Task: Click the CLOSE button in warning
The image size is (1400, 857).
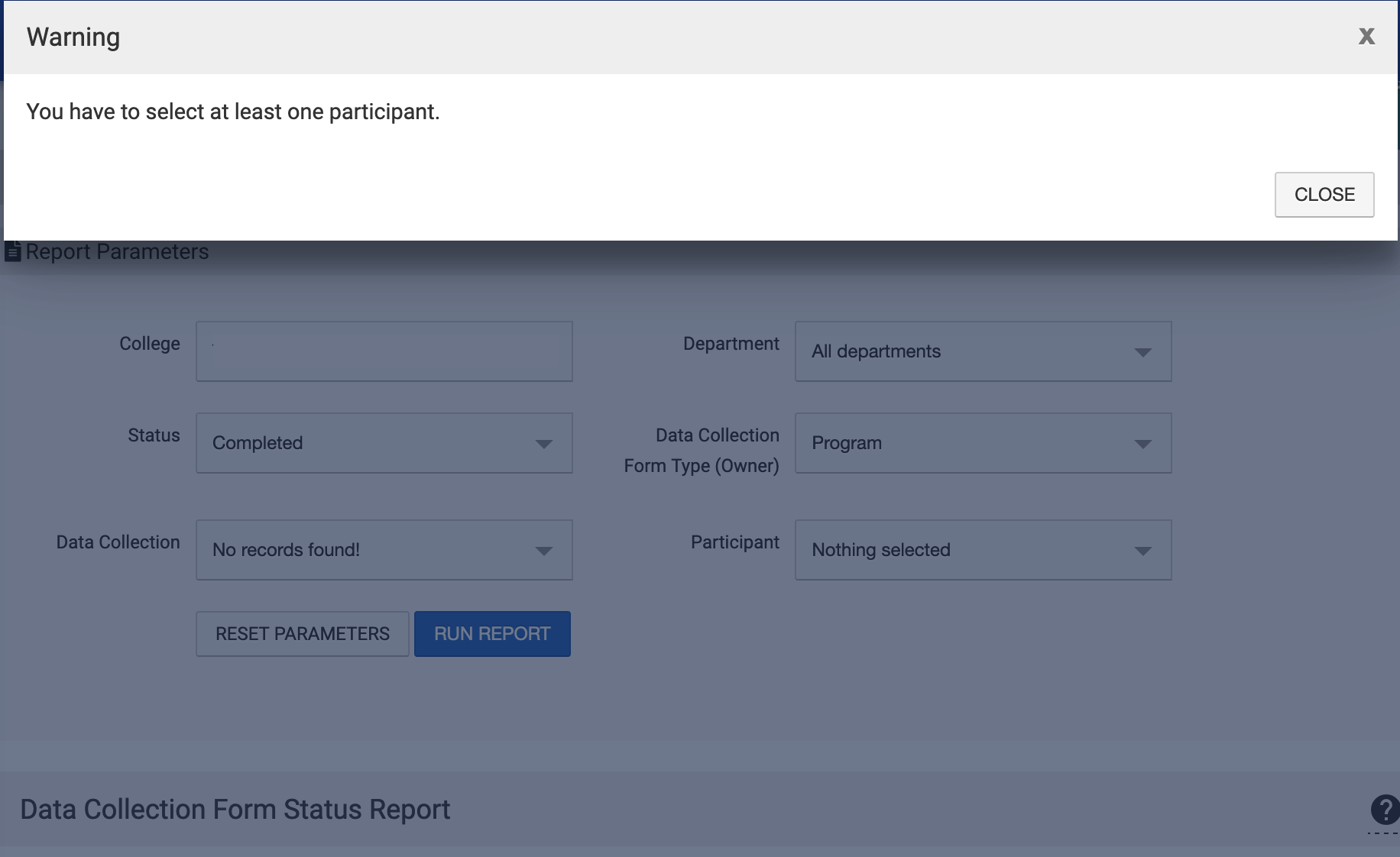Action: point(1324,195)
